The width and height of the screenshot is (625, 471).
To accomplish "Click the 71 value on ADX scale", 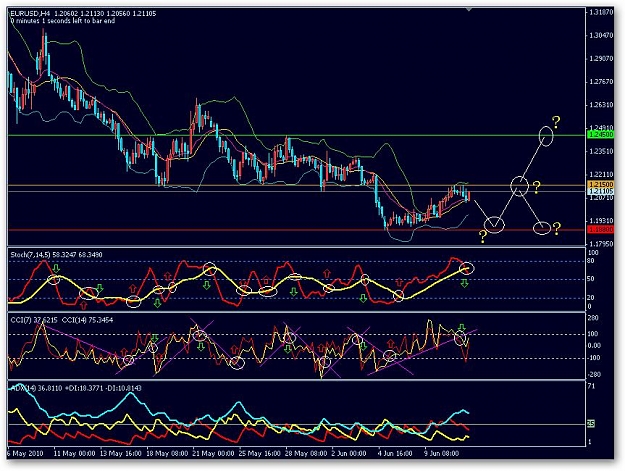I will [x=591, y=386].
